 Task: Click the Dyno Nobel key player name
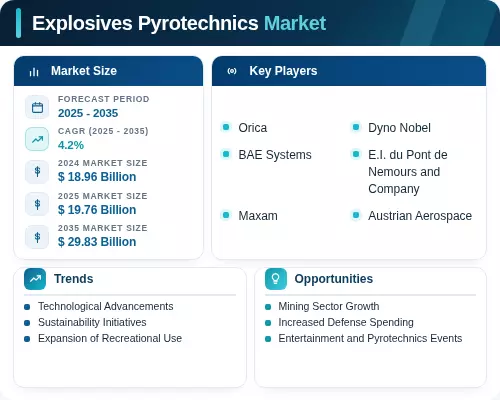coord(399,128)
